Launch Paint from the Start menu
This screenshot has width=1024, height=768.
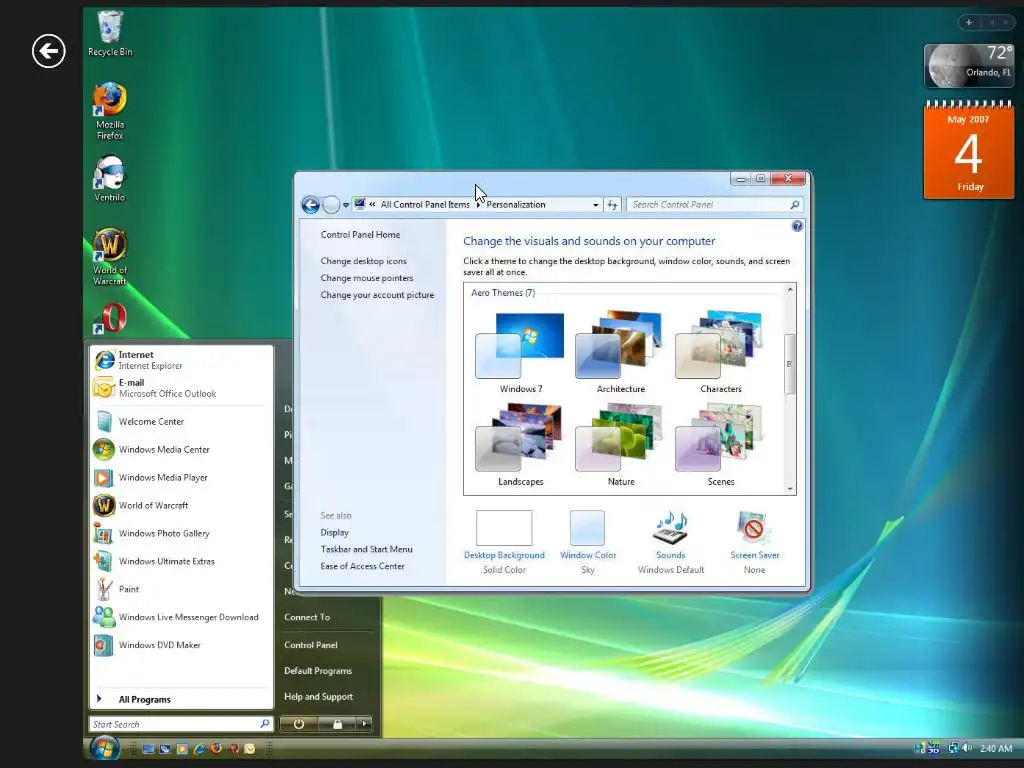pyautogui.click(x=182, y=589)
